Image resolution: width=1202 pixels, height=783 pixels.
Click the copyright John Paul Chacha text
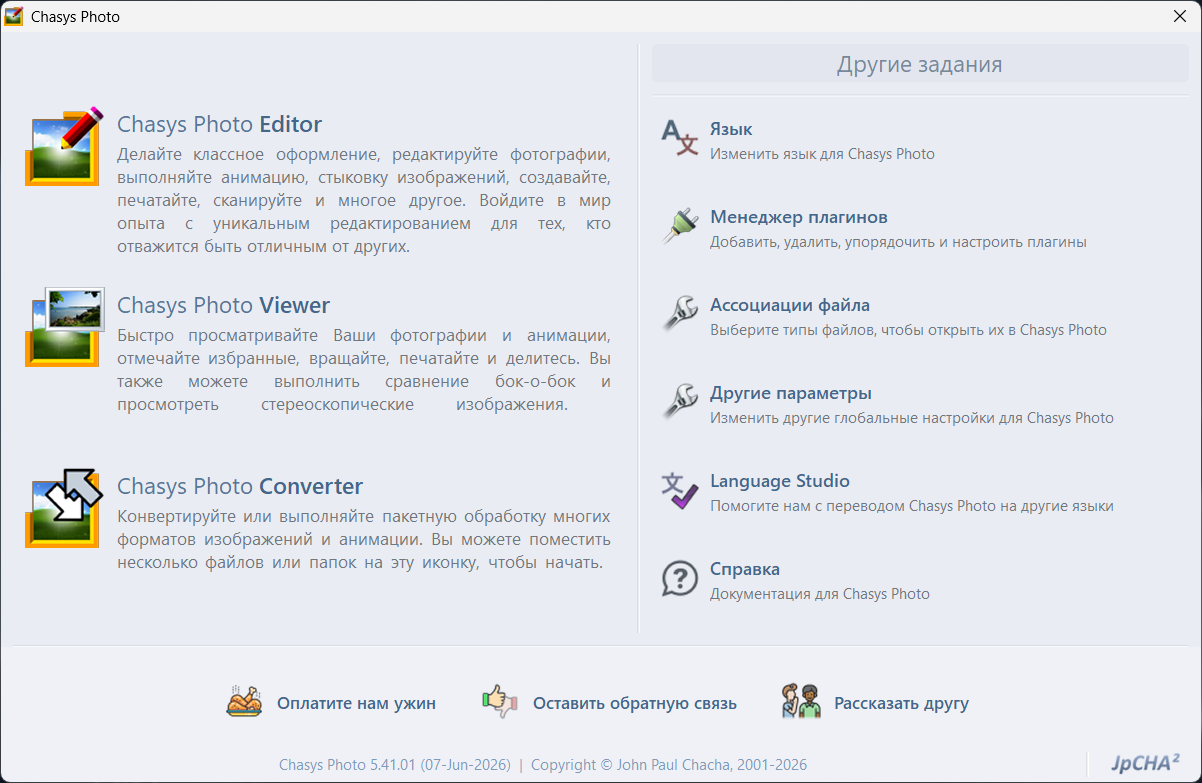click(x=669, y=765)
